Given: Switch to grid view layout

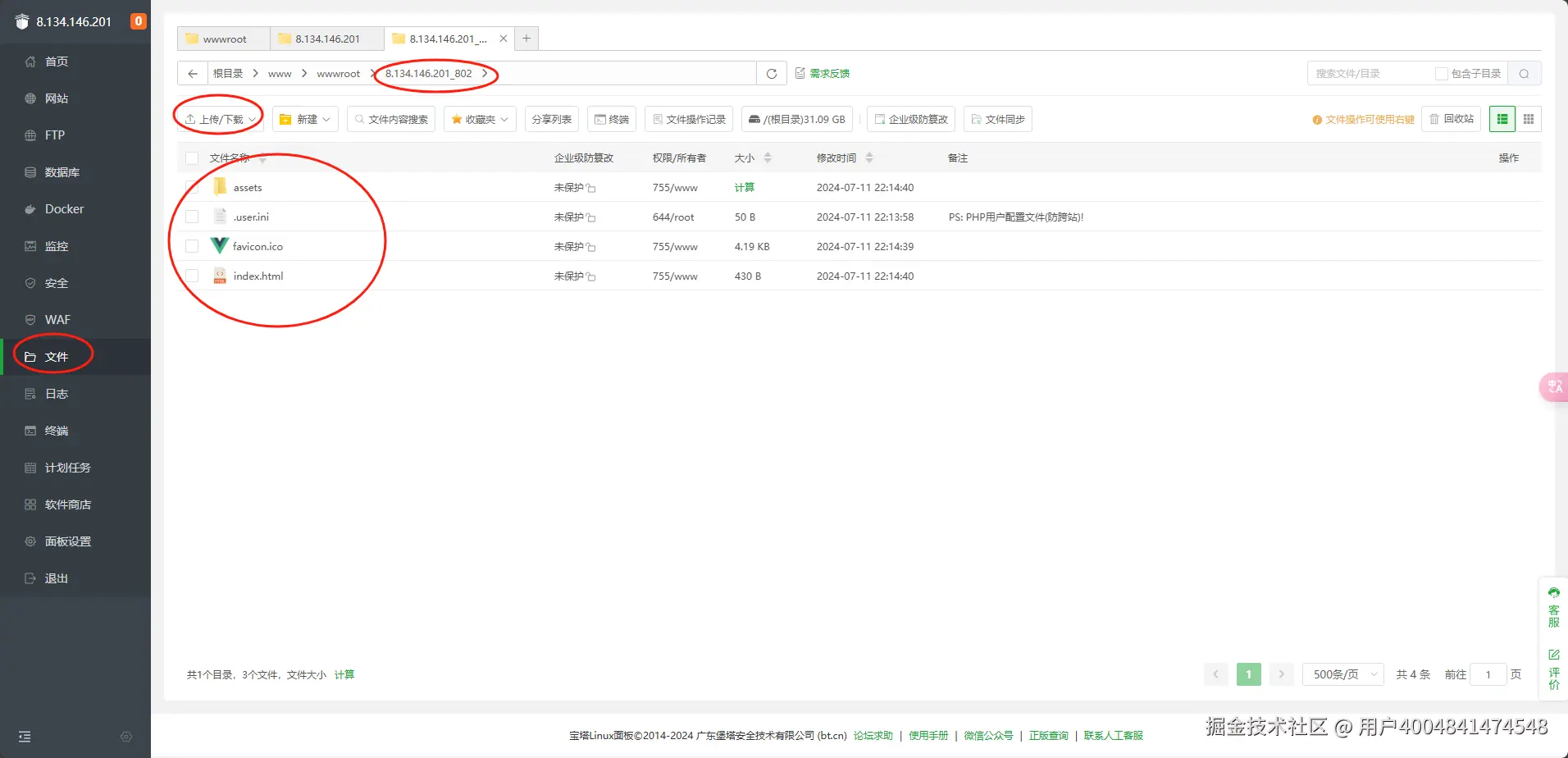Looking at the screenshot, I should coord(1529,119).
